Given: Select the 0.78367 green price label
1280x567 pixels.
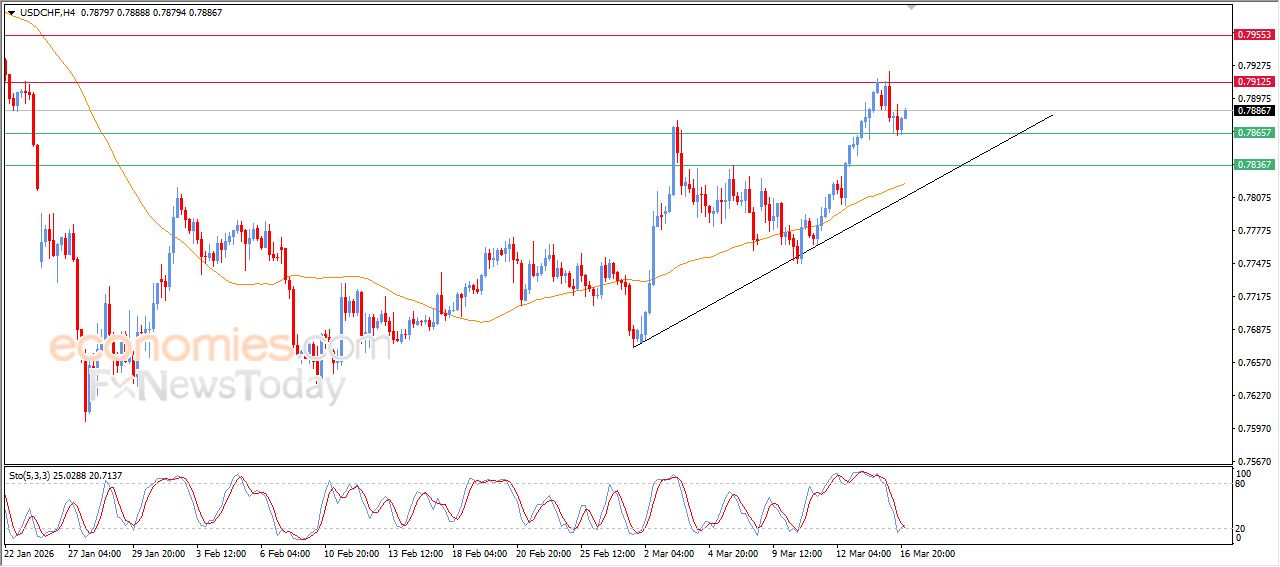Looking at the screenshot, I should (1254, 165).
